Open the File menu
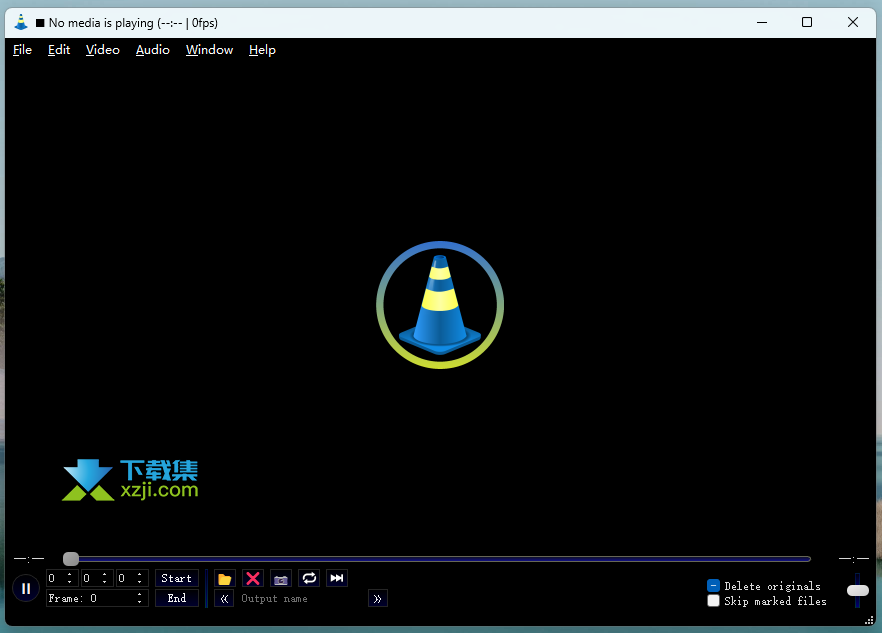The height and width of the screenshot is (633, 882). [22, 50]
